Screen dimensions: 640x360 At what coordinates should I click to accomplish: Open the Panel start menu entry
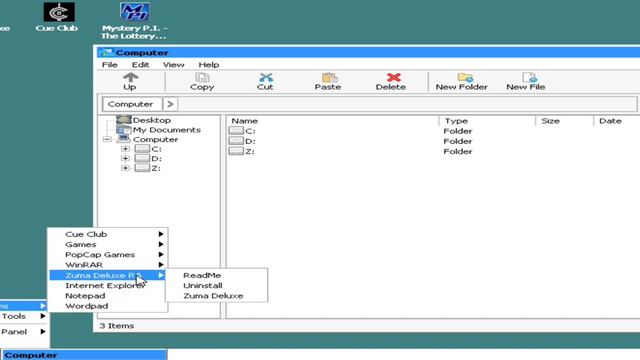coord(24,332)
